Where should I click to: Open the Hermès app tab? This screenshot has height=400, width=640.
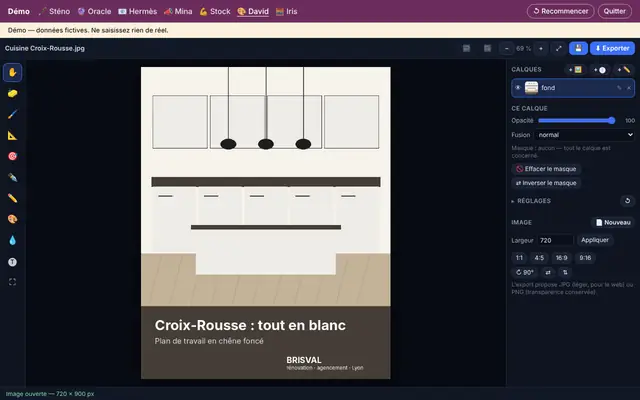tap(138, 11)
